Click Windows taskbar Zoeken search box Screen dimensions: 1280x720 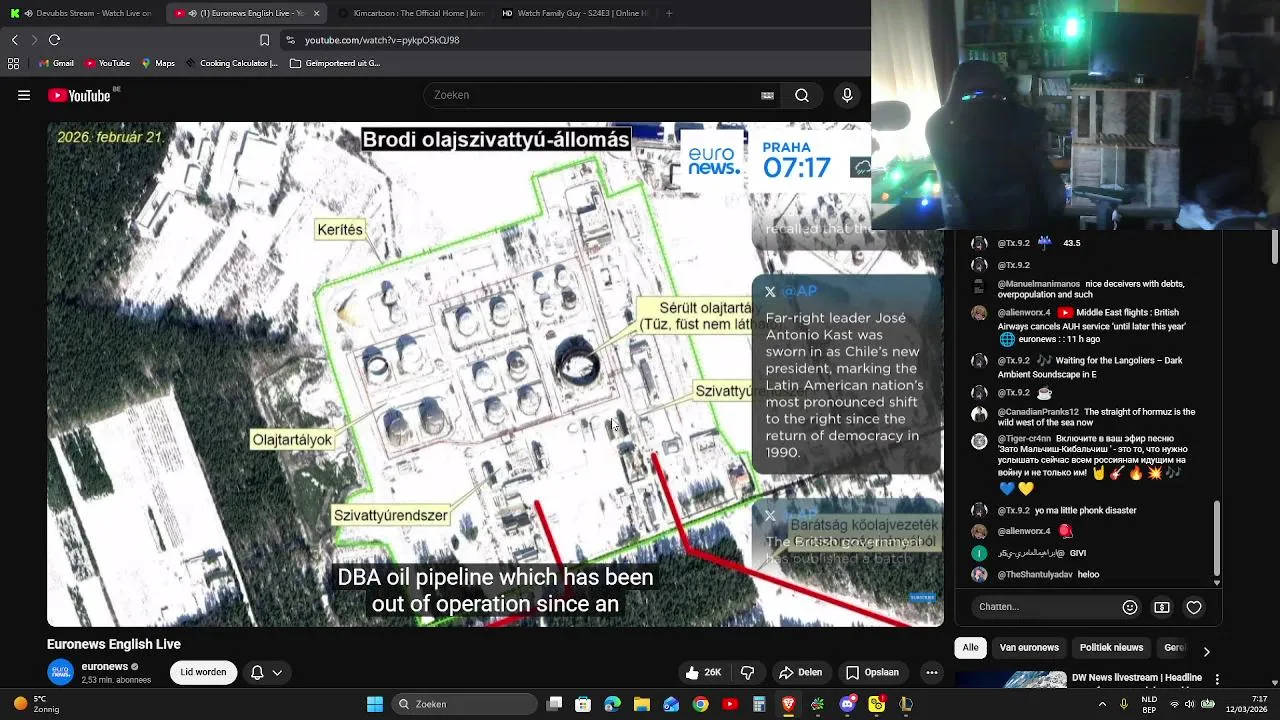tap(464, 704)
